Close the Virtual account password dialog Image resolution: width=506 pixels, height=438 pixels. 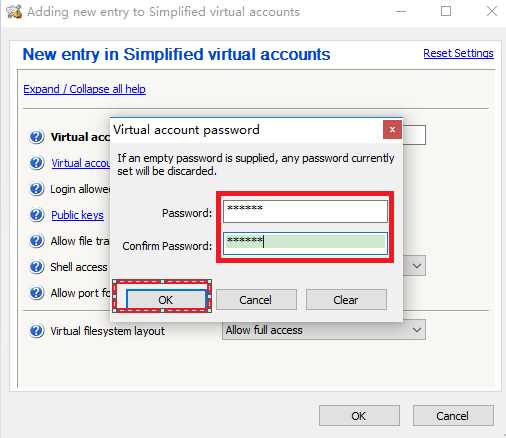392,129
